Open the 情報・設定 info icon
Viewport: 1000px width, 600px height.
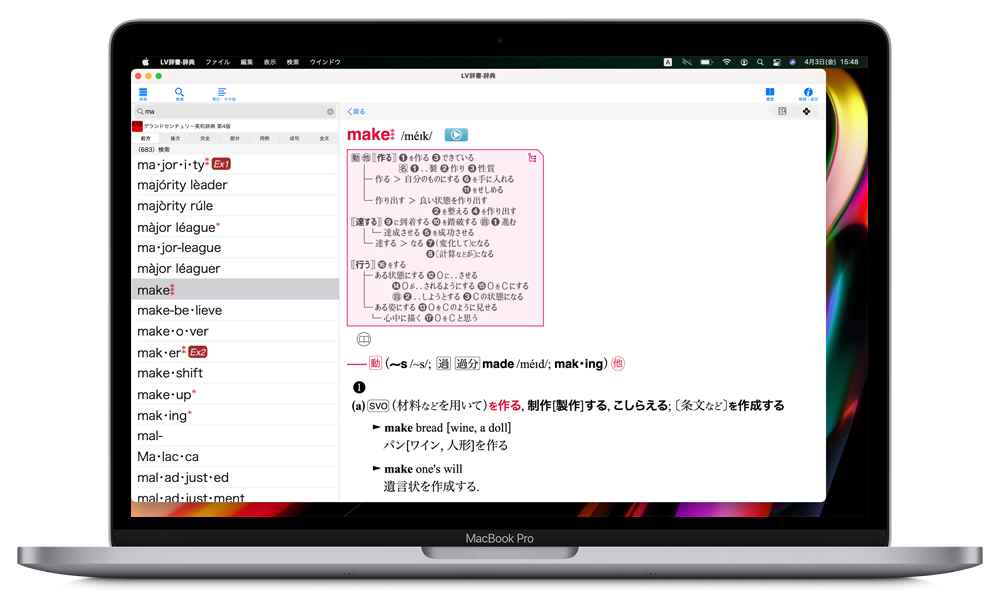[x=807, y=93]
